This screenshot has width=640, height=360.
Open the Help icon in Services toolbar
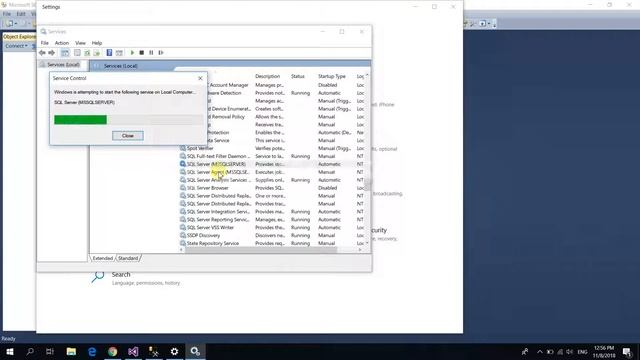click(x=109, y=53)
